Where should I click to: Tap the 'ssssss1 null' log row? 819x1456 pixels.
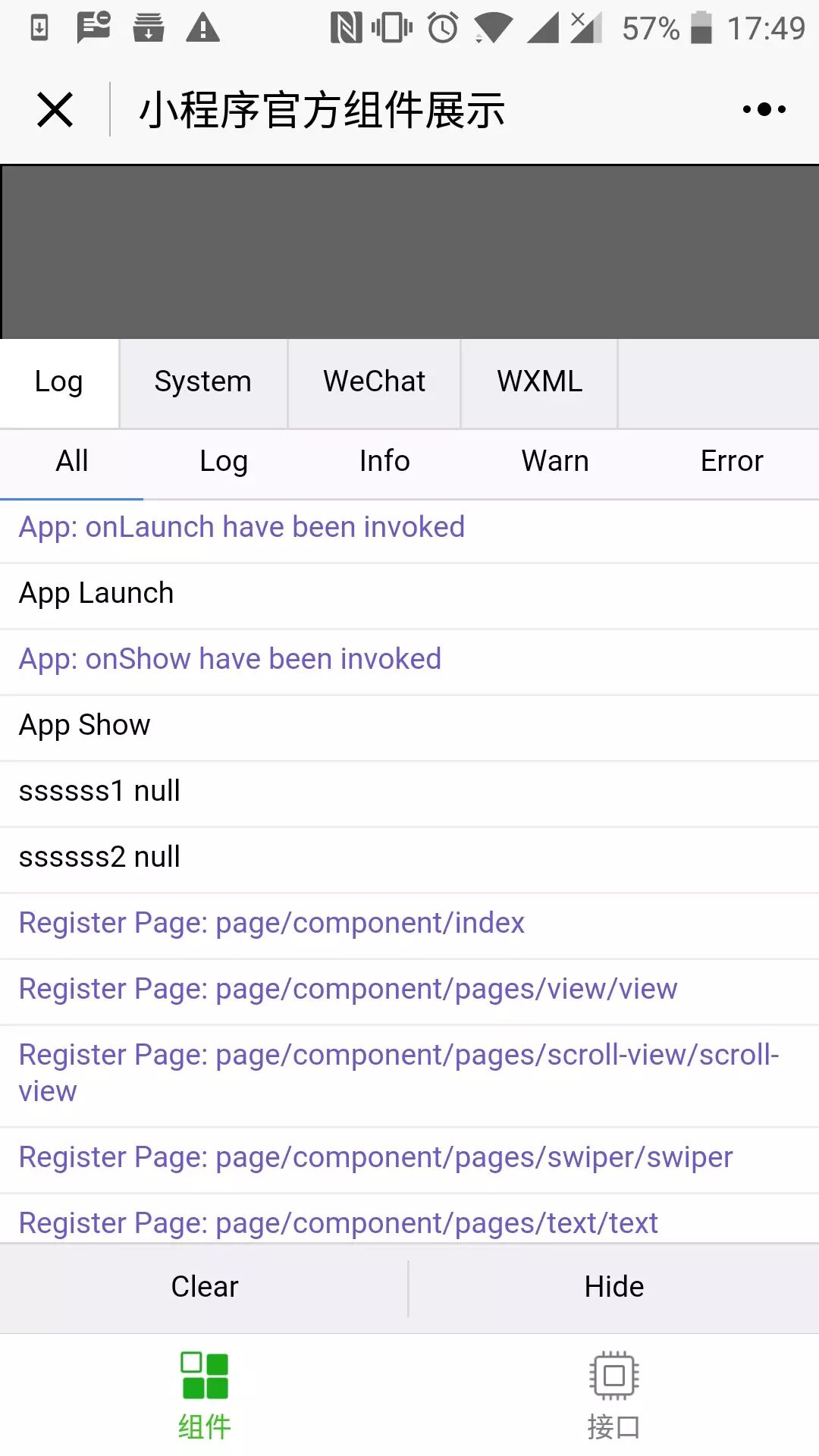[409, 792]
